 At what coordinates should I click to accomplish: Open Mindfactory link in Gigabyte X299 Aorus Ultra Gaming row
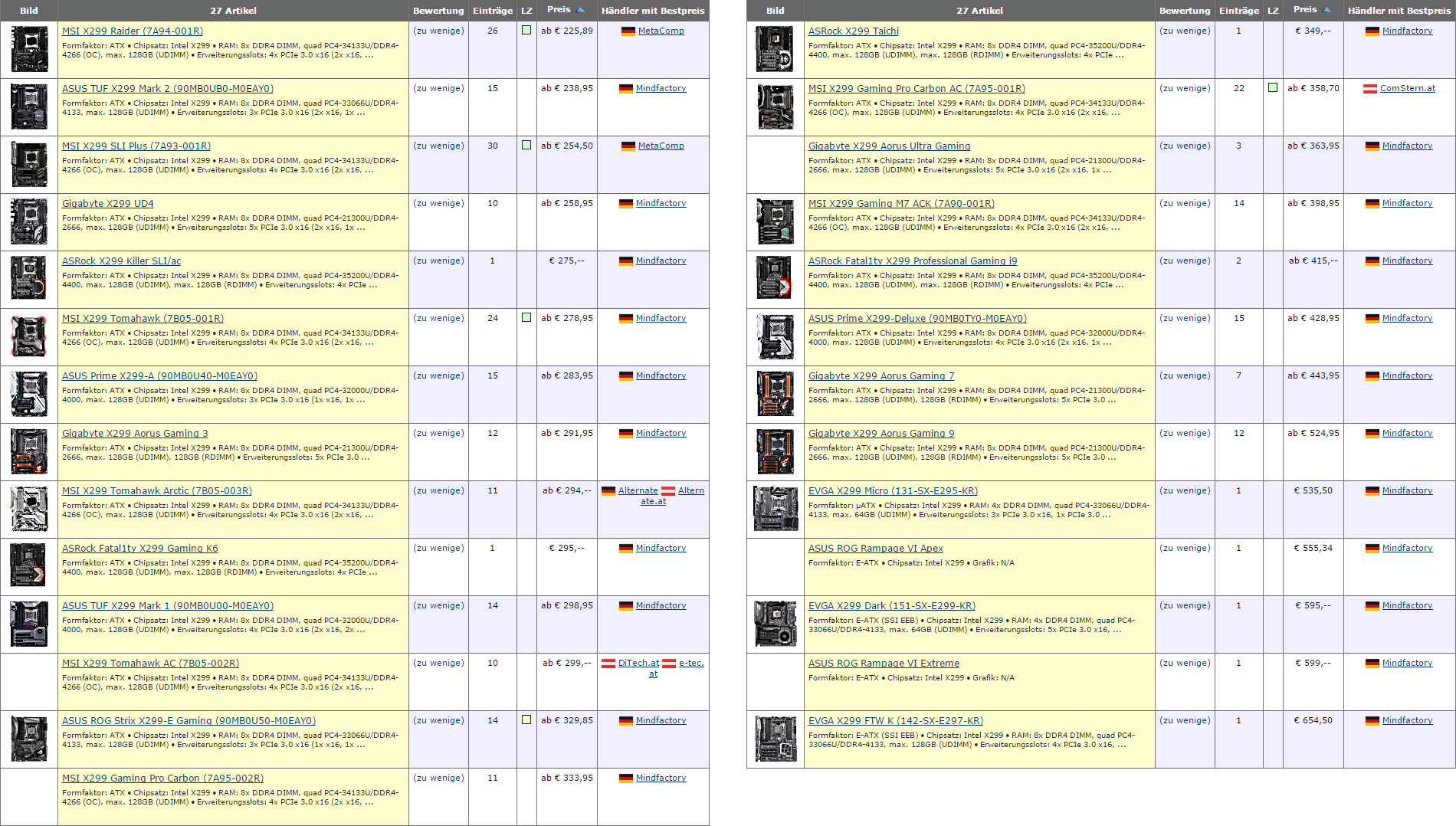coord(1407,146)
